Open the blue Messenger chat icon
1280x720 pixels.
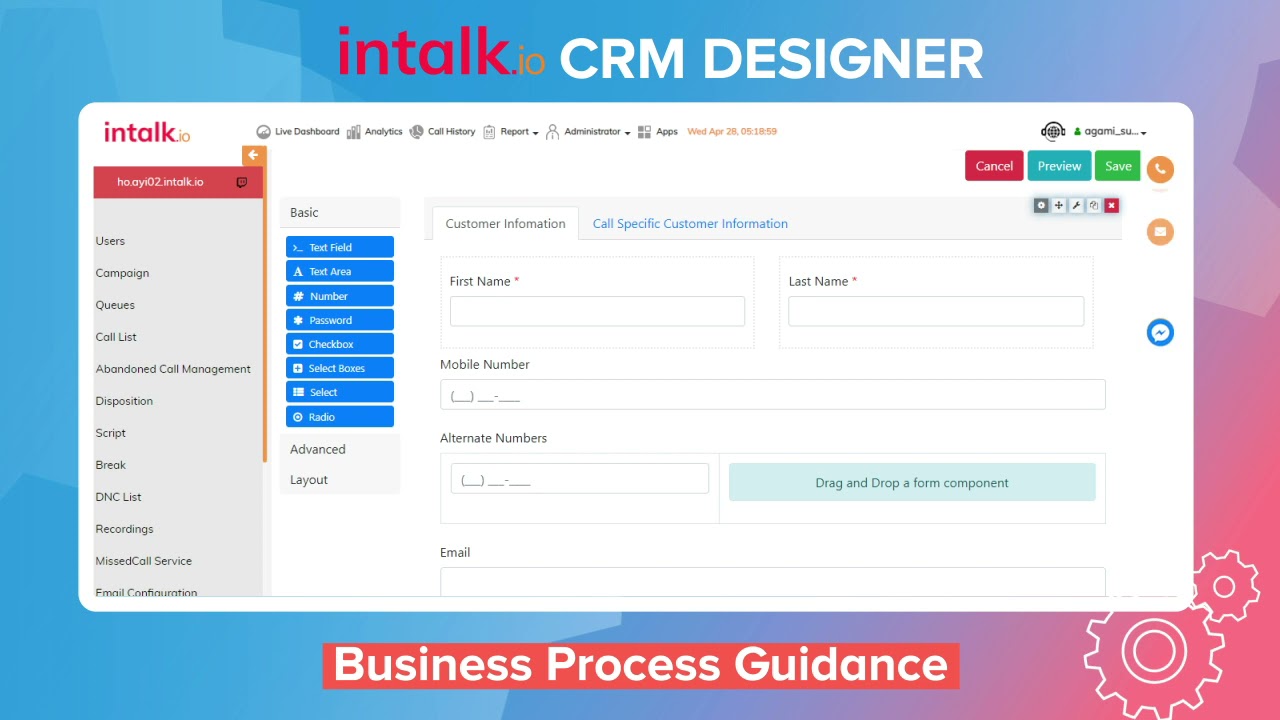pyautogui.click(x=1160, y=332)
